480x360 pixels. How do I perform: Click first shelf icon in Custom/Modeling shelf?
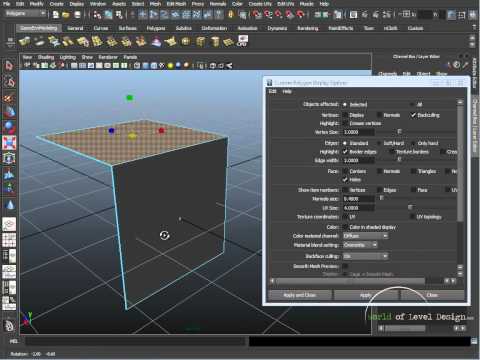click(25, 41)
